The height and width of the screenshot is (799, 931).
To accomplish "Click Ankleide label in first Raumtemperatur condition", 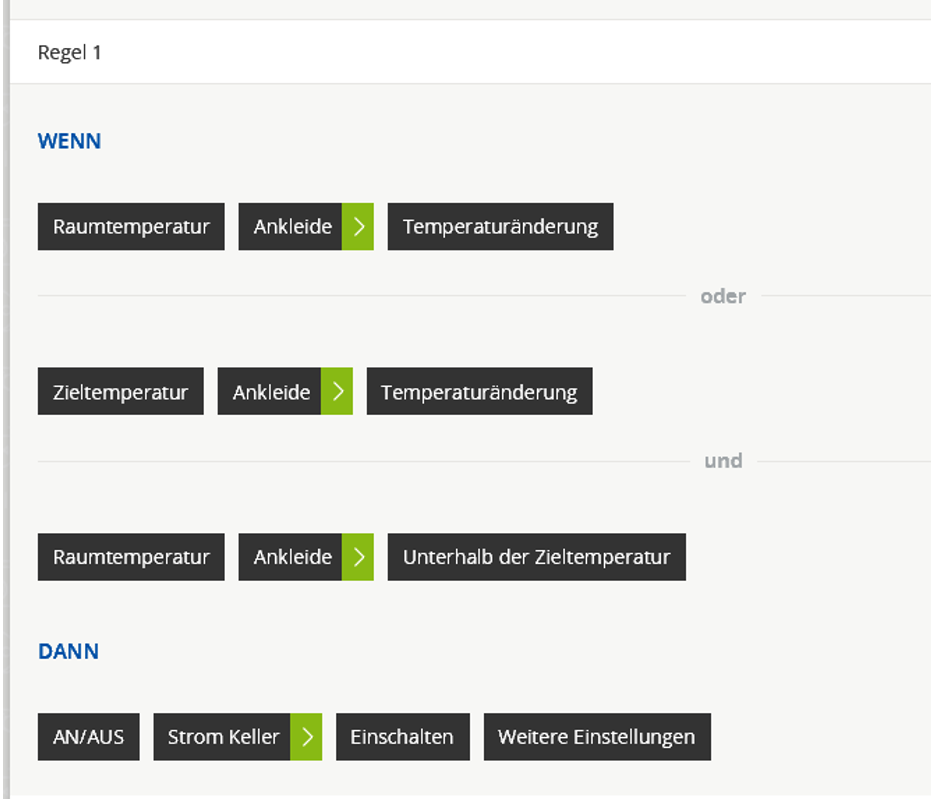I will pyautogui.click(x=291, y=227).
